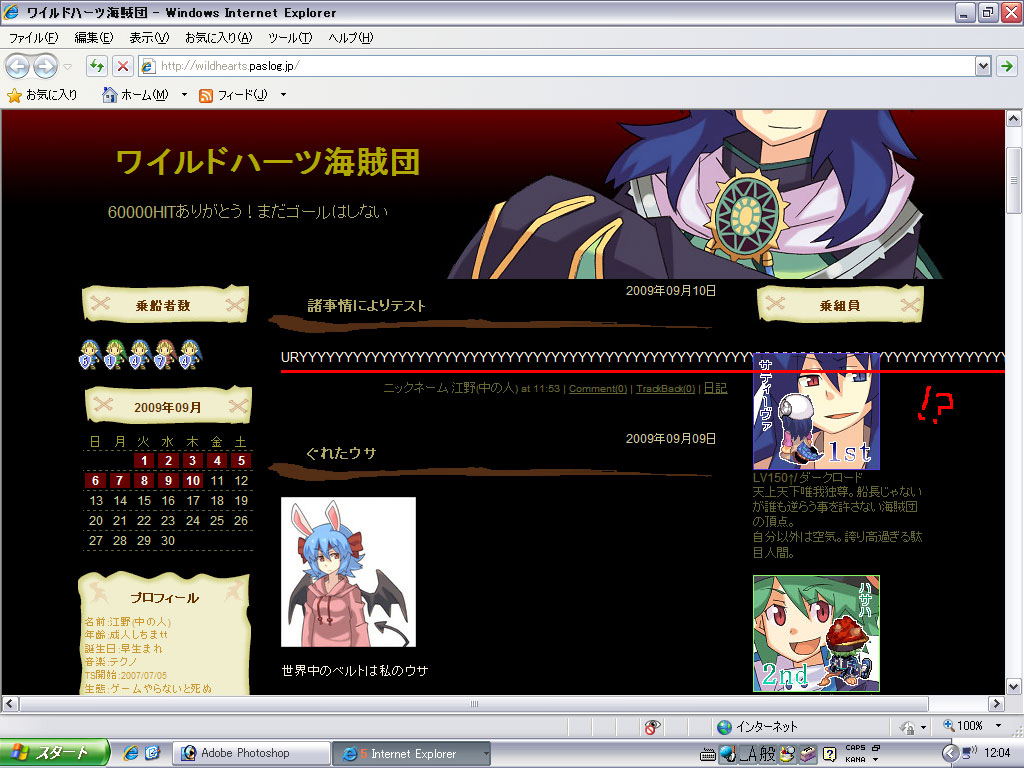Image resolution: width=1024 pixels, height=768 pixels.
Task: Click the 100% zoom magnifier icon
Action: click(x=949, y=726)
